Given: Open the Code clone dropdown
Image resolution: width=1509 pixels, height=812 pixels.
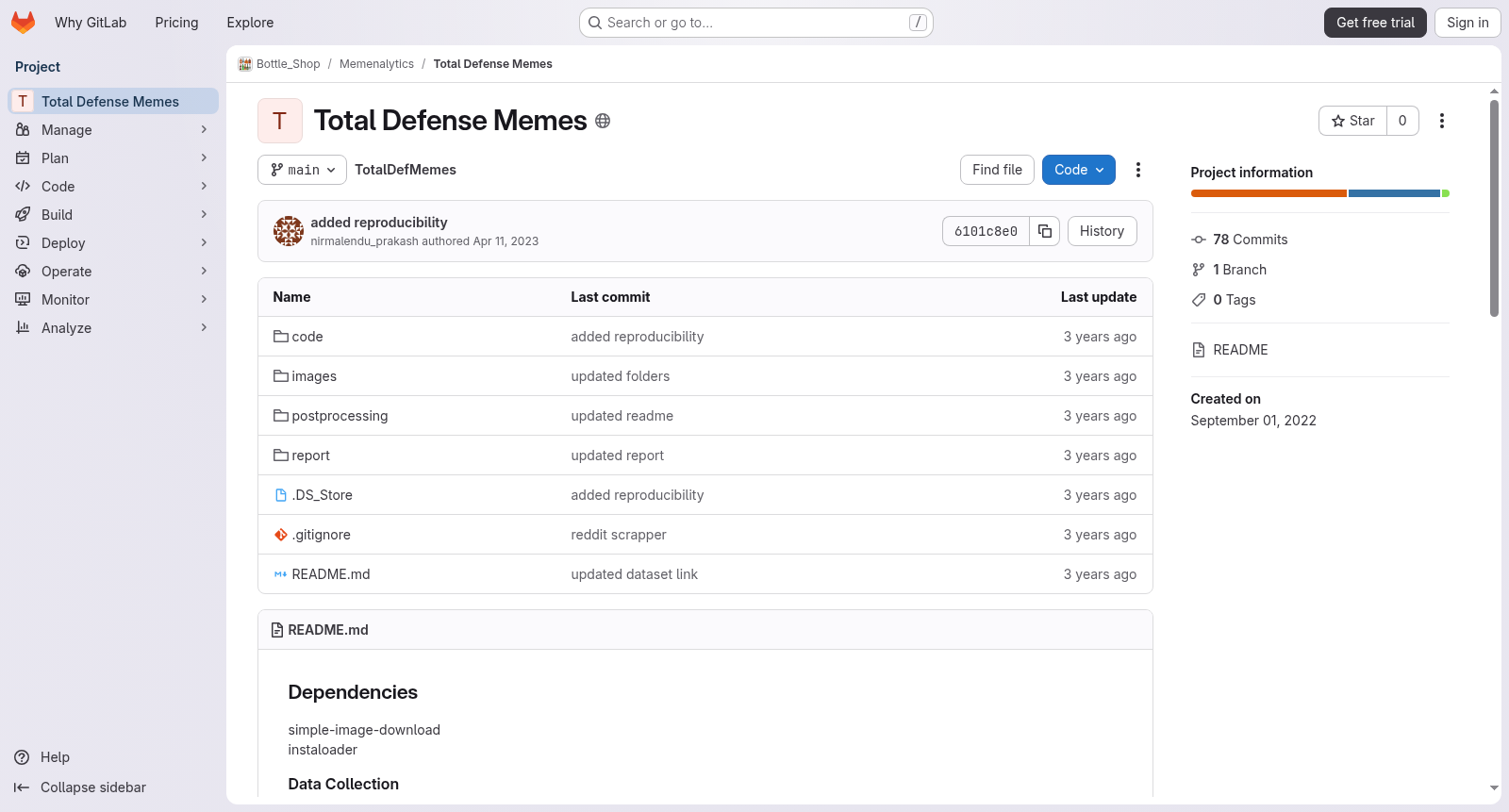Looking at the screenshot, I should pyautogui.click(x=1079, y=170).
